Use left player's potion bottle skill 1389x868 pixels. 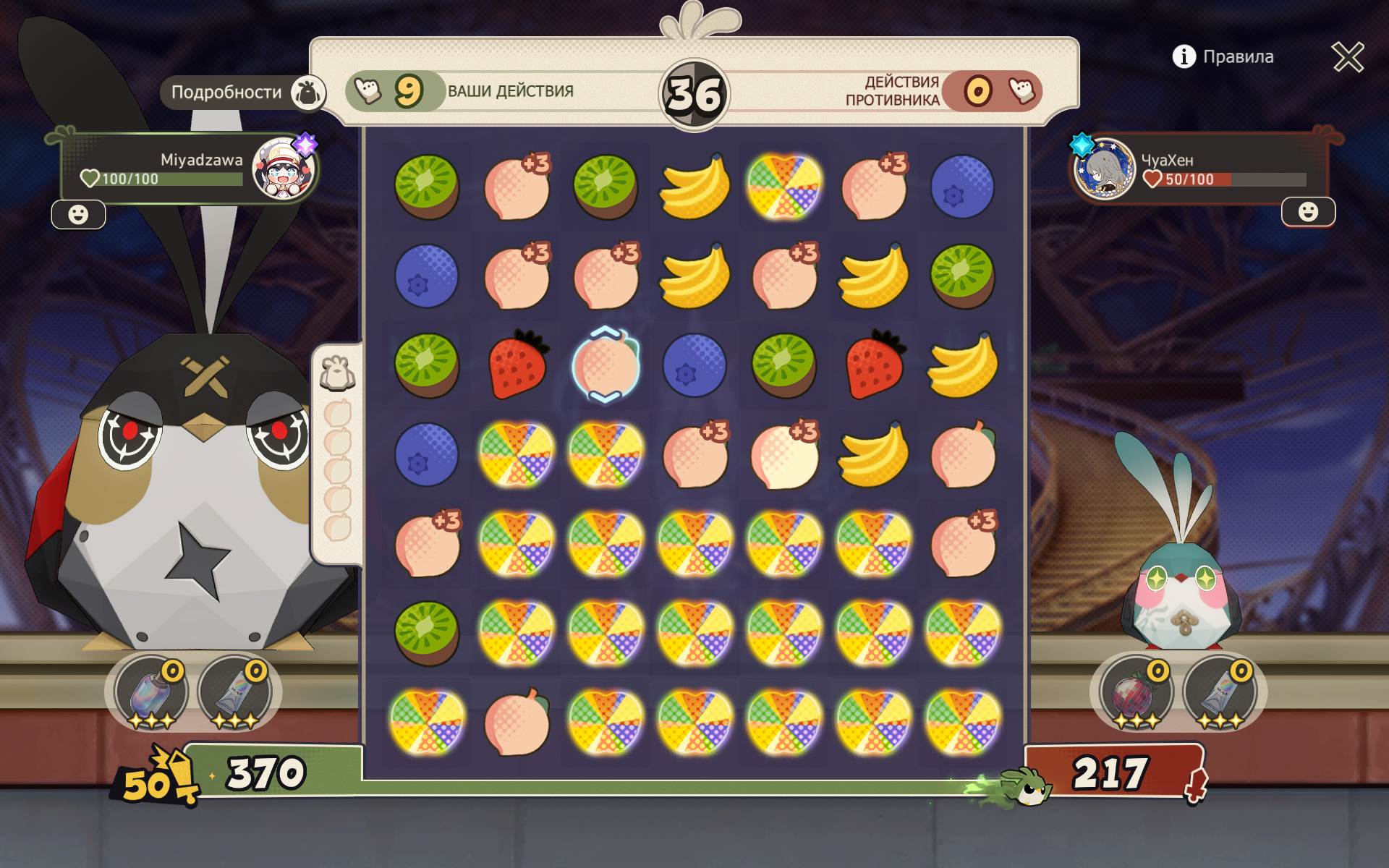click(x=150, y=692)
